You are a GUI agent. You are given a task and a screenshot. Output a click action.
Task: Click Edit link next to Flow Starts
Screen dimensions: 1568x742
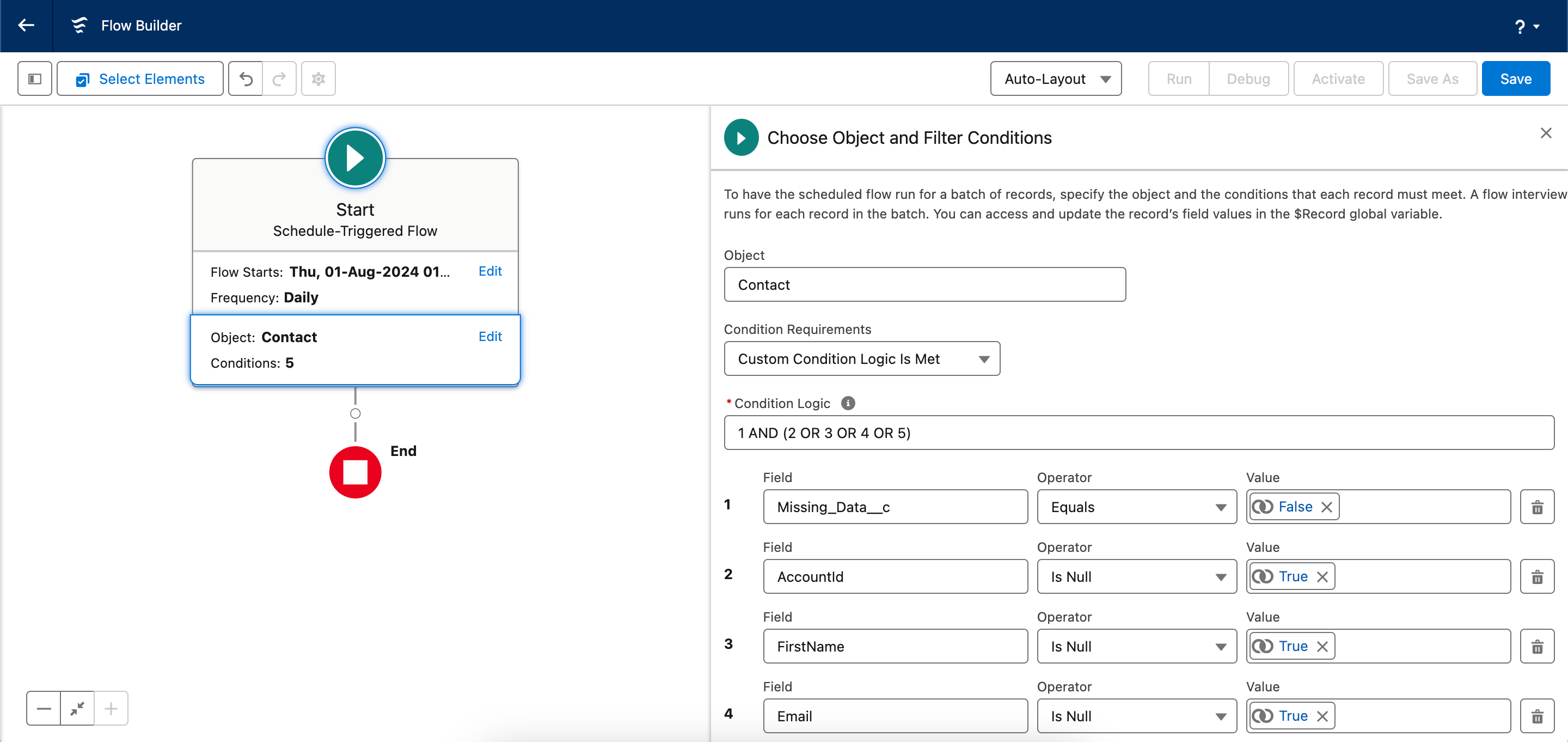point(489,271)
